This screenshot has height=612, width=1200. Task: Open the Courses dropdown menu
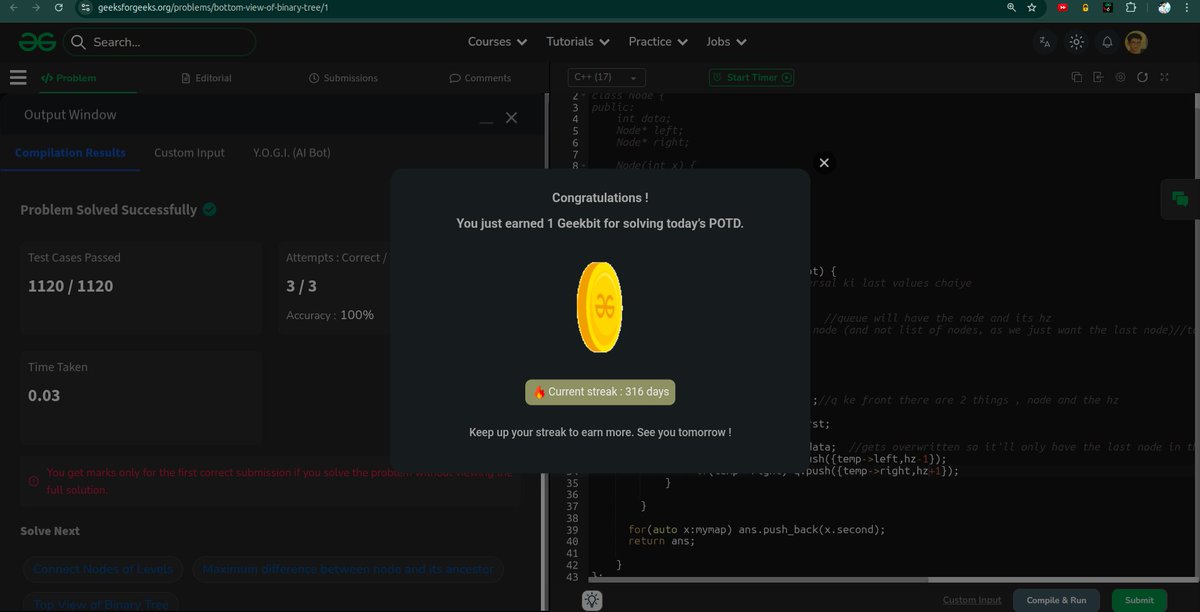(497, 42)
